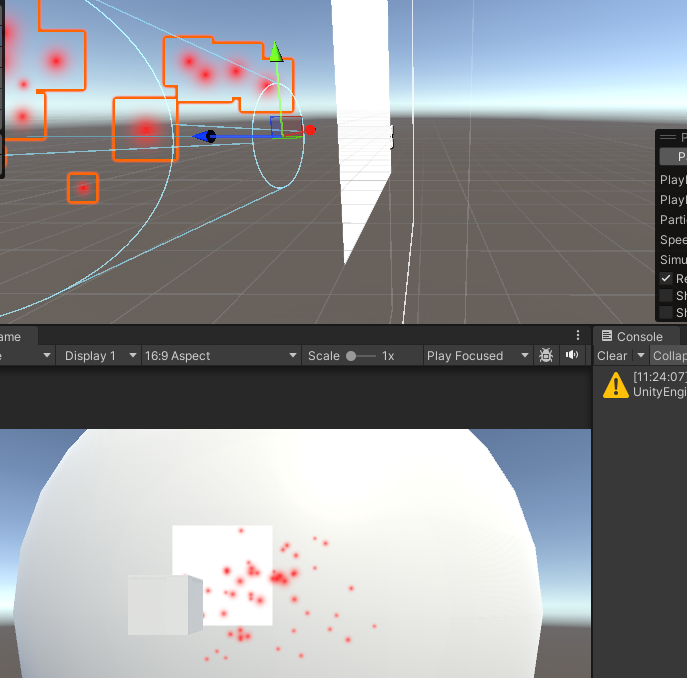Click the small cube in Game view
This screenshot has height=678, width=687.
[x=164, y=605]
